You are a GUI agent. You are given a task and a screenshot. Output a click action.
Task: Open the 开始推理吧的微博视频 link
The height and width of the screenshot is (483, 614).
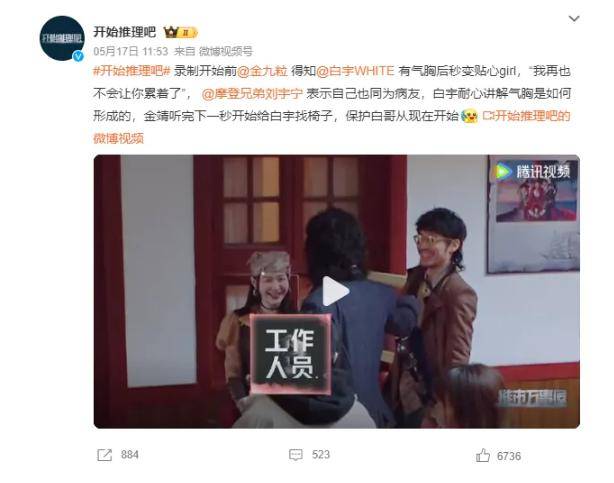coord(331,127)
